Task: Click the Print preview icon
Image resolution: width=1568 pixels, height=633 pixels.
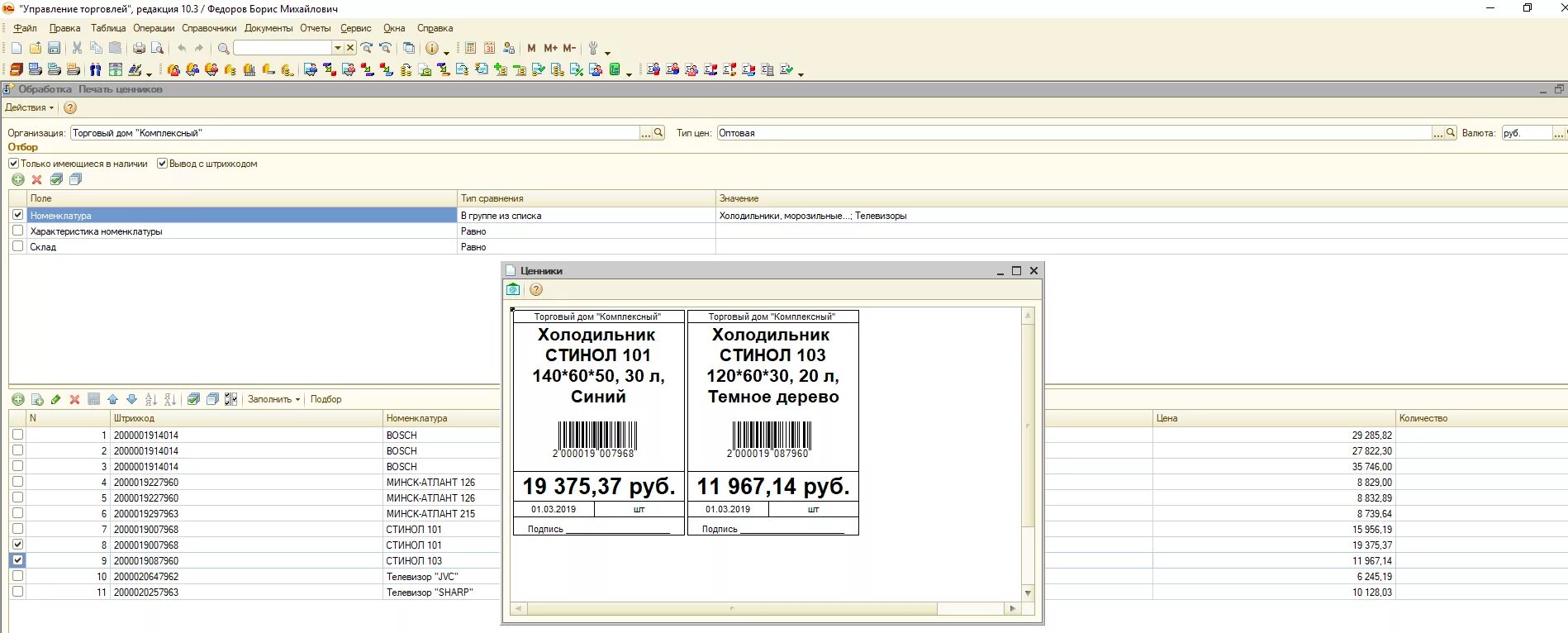Action: [157, 49]
